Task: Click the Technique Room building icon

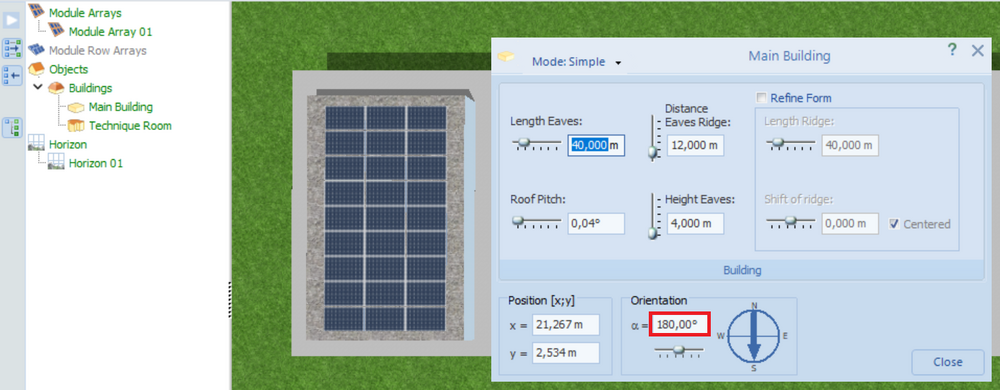Action: coord(77,126)
